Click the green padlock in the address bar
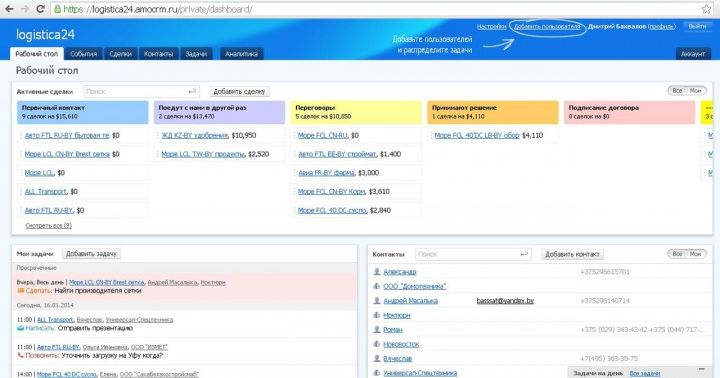720x378 pixels. coord(57,9)
